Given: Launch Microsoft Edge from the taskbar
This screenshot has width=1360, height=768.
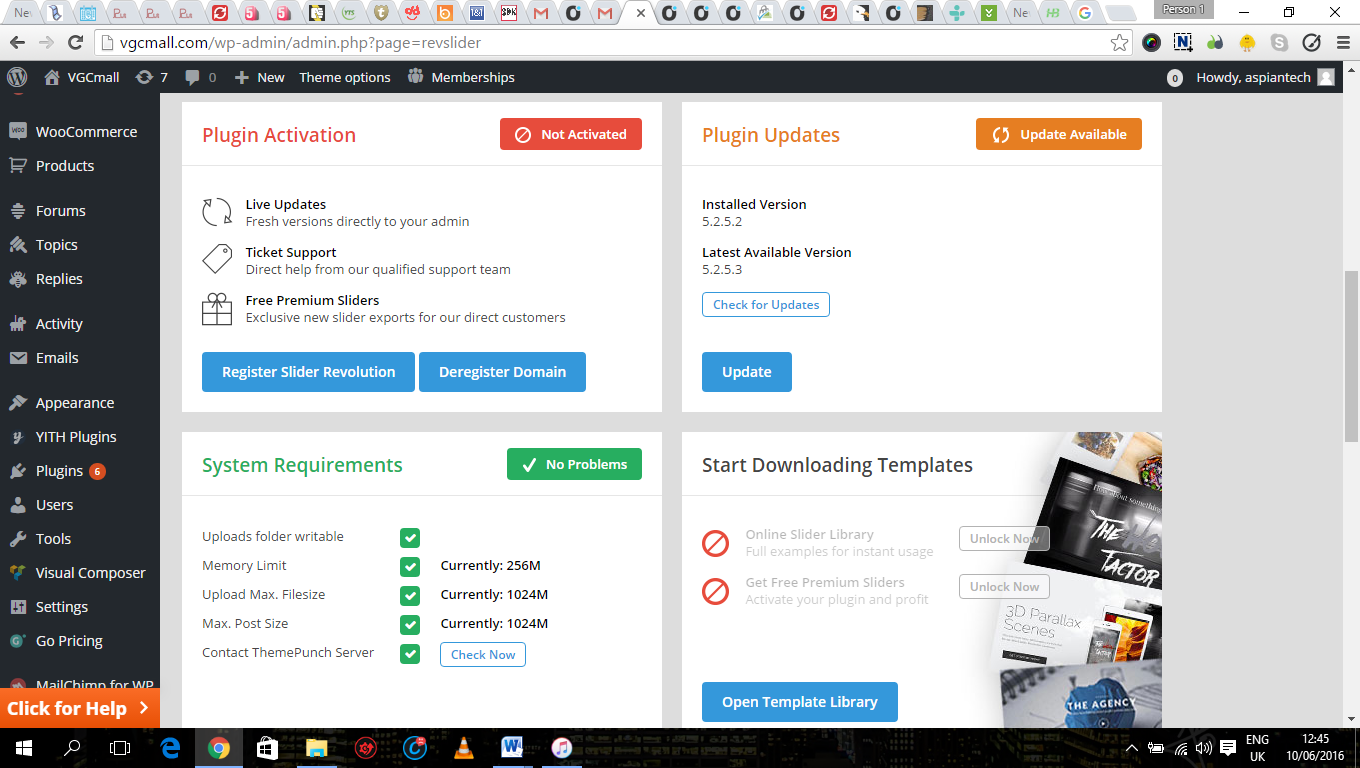Looking at the screenshot, I should (x=170, y=747).
